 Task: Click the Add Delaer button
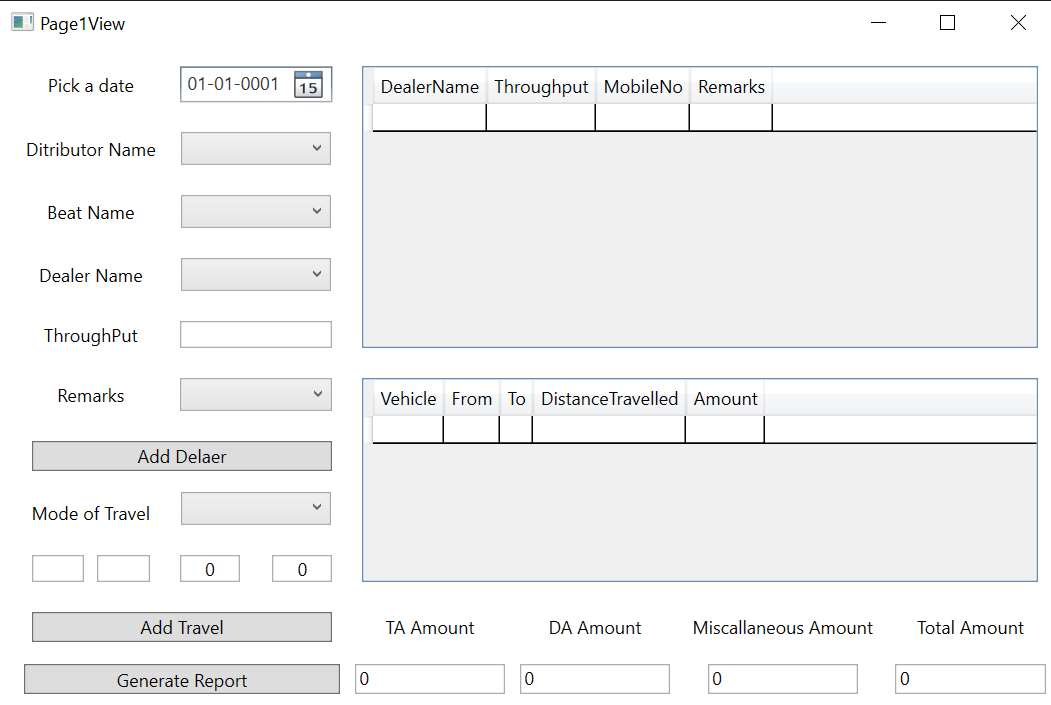pos(181,456)
